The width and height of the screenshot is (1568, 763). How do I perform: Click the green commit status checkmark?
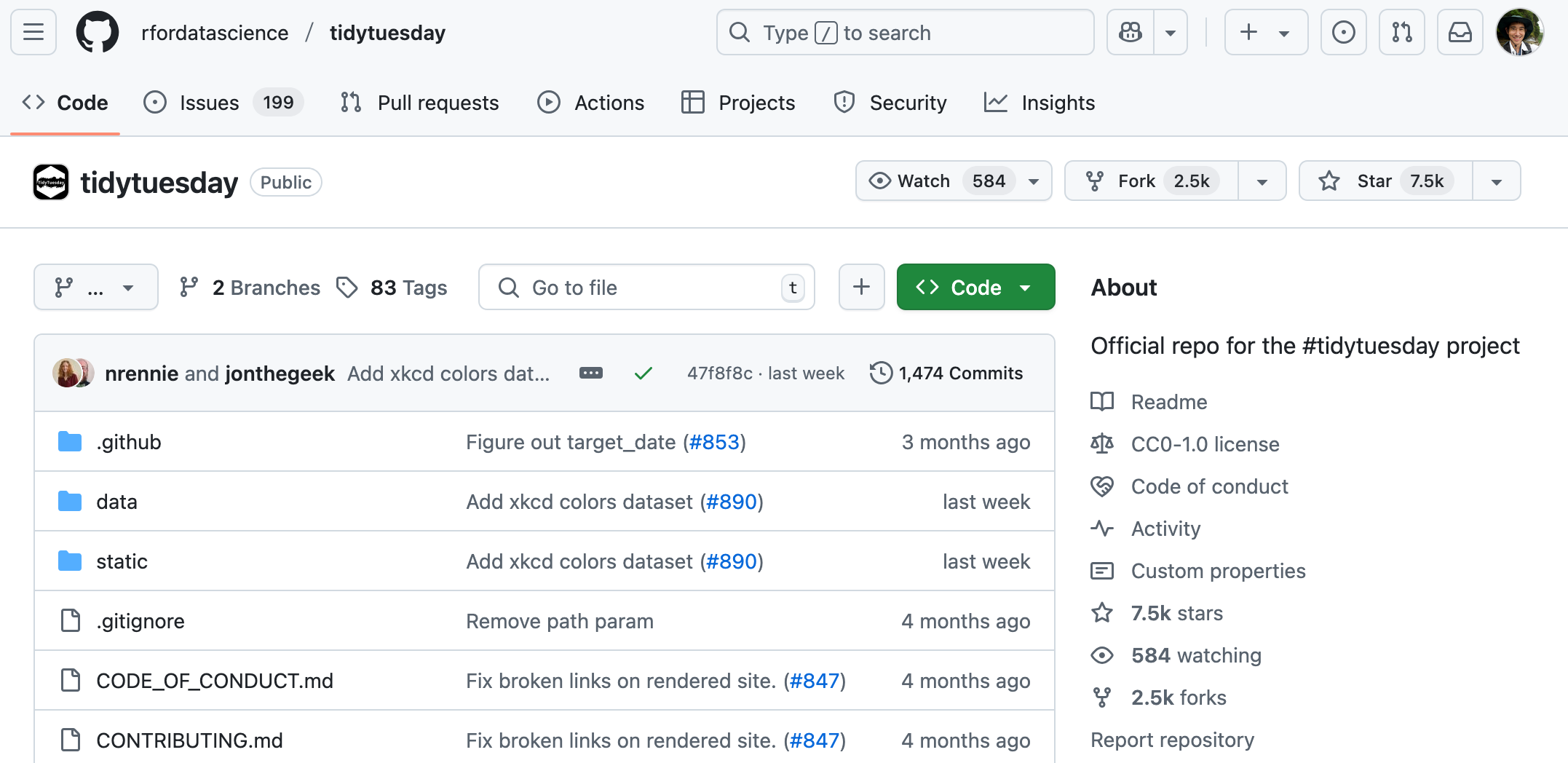pyautogui.click(x=643, y=373)
